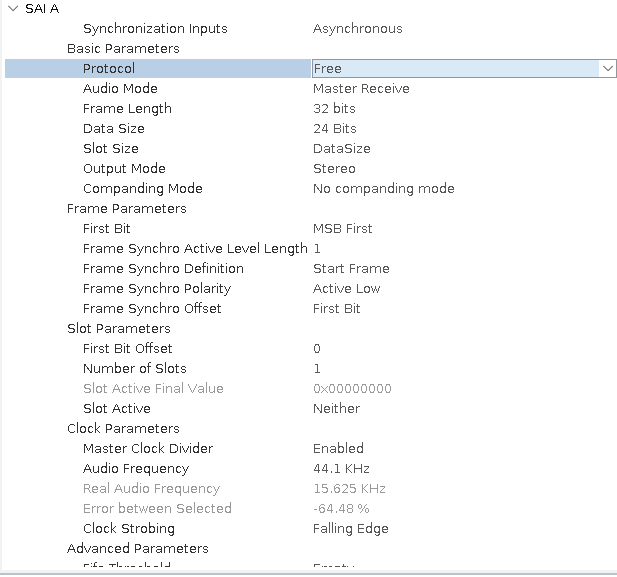Change Output Mode Stereo value

[x=334, y=169]
